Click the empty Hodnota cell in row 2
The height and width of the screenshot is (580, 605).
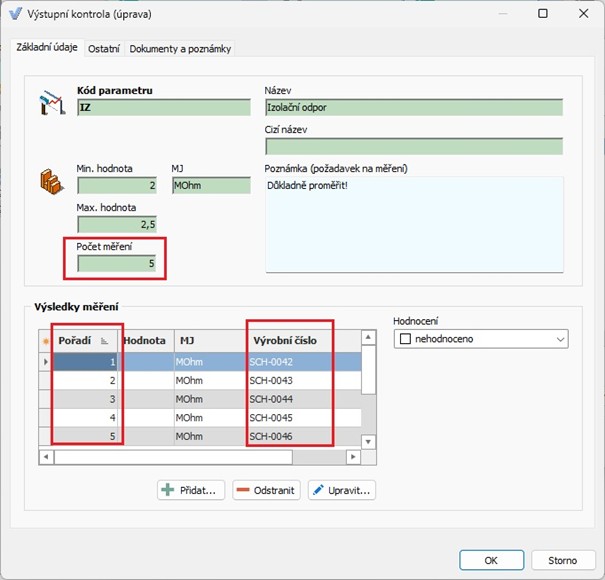(x=146, y=380)
